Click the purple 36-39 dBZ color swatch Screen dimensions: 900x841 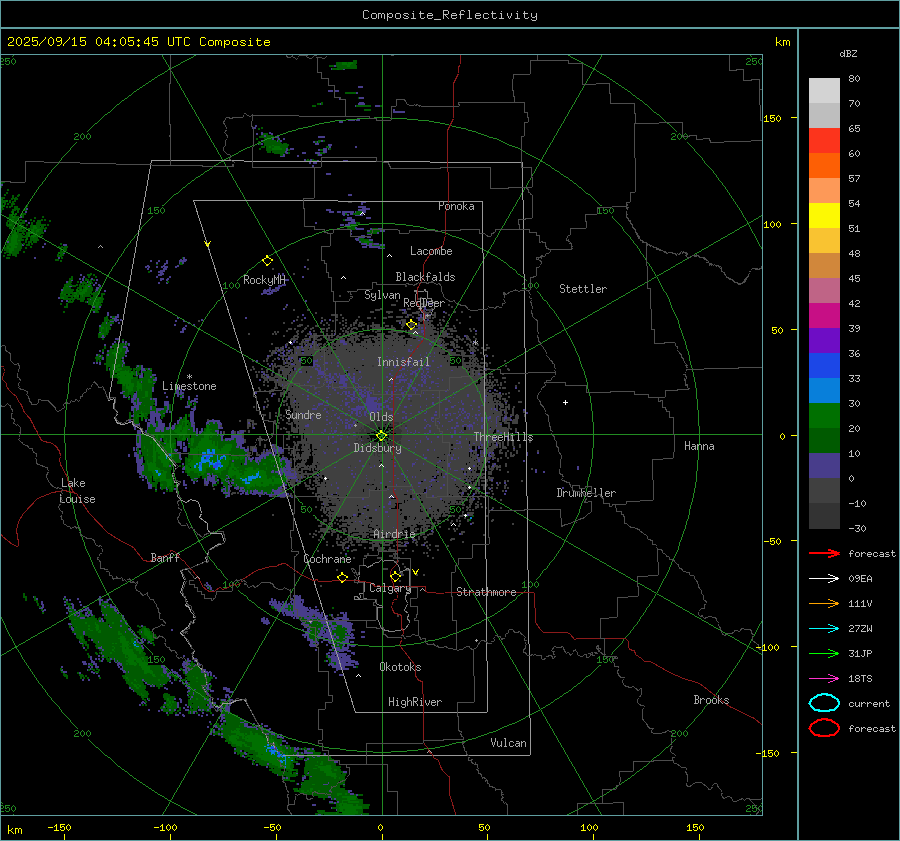click(x=824, y=341)
